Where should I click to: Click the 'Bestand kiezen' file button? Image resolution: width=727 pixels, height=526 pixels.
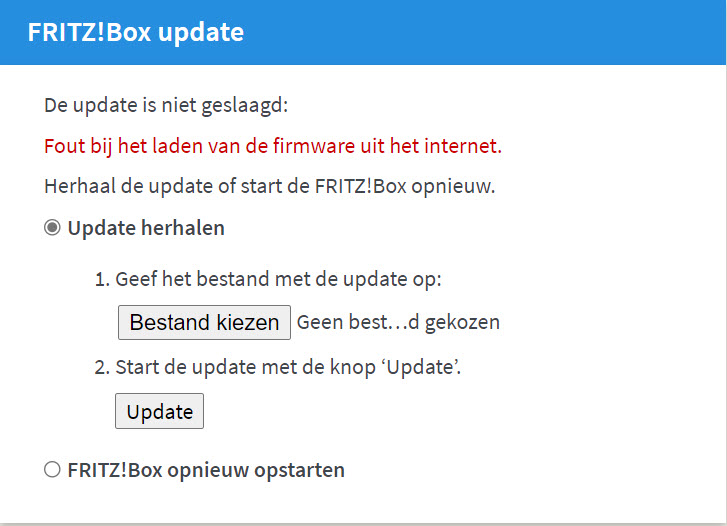(x=204, y=323)
